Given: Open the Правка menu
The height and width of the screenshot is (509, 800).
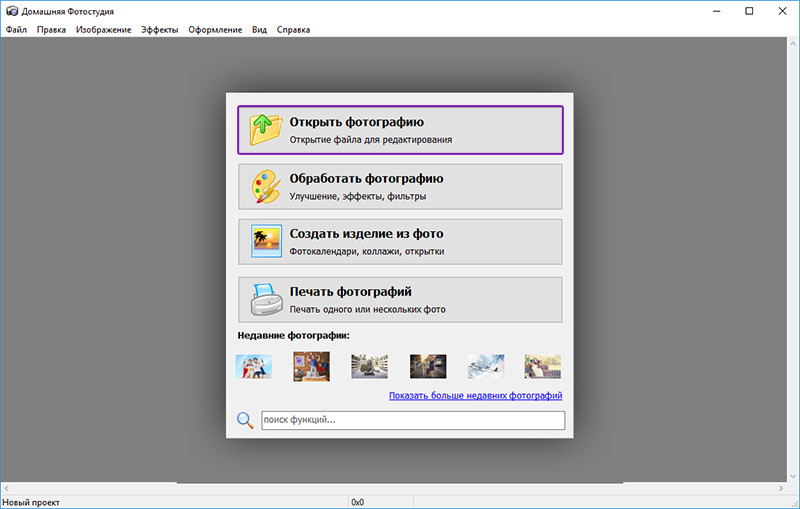Looking at the screenshot, I should pyautogui.click(x=51, y=30).
